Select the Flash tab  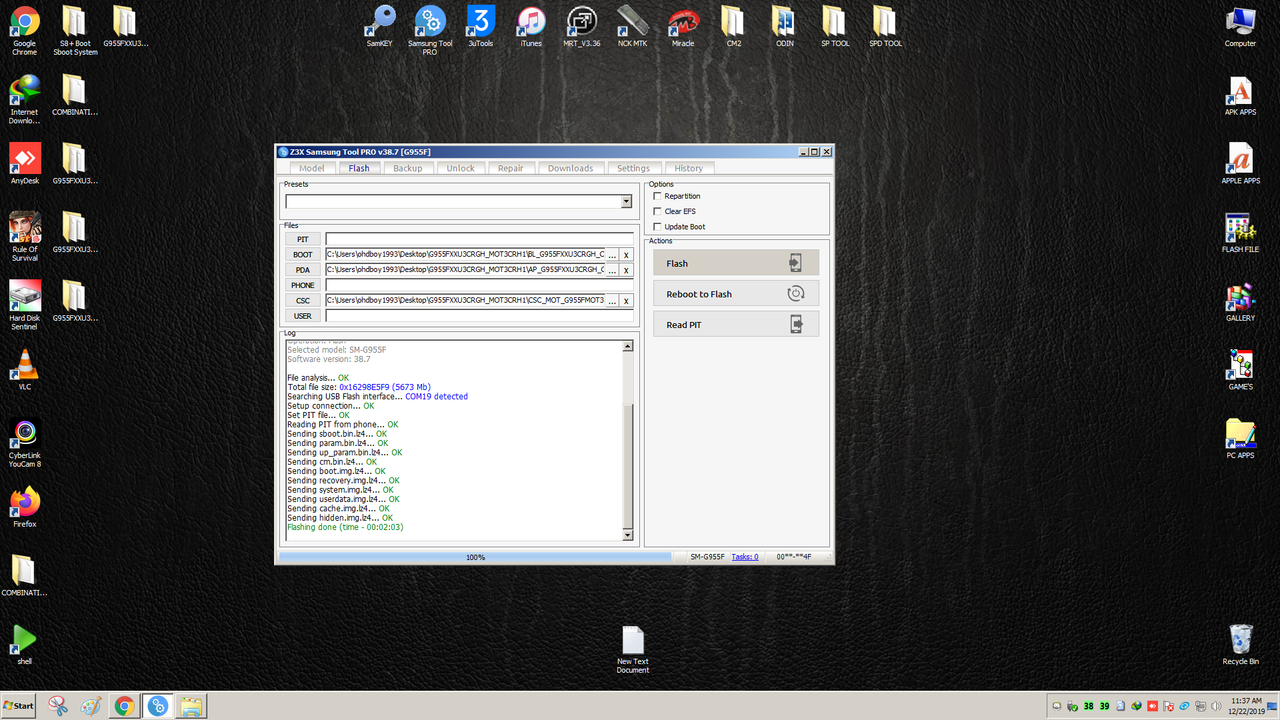pos(359,168)
